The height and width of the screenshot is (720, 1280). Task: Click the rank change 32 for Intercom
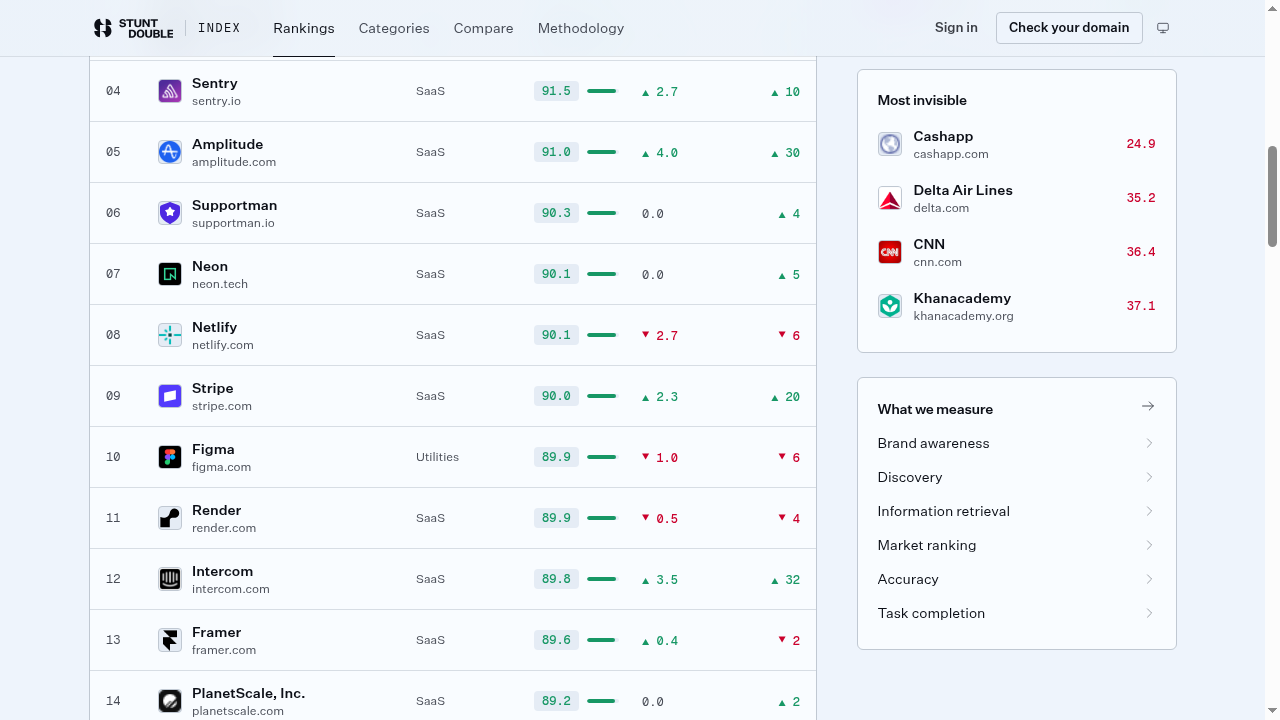coord(785,580)
